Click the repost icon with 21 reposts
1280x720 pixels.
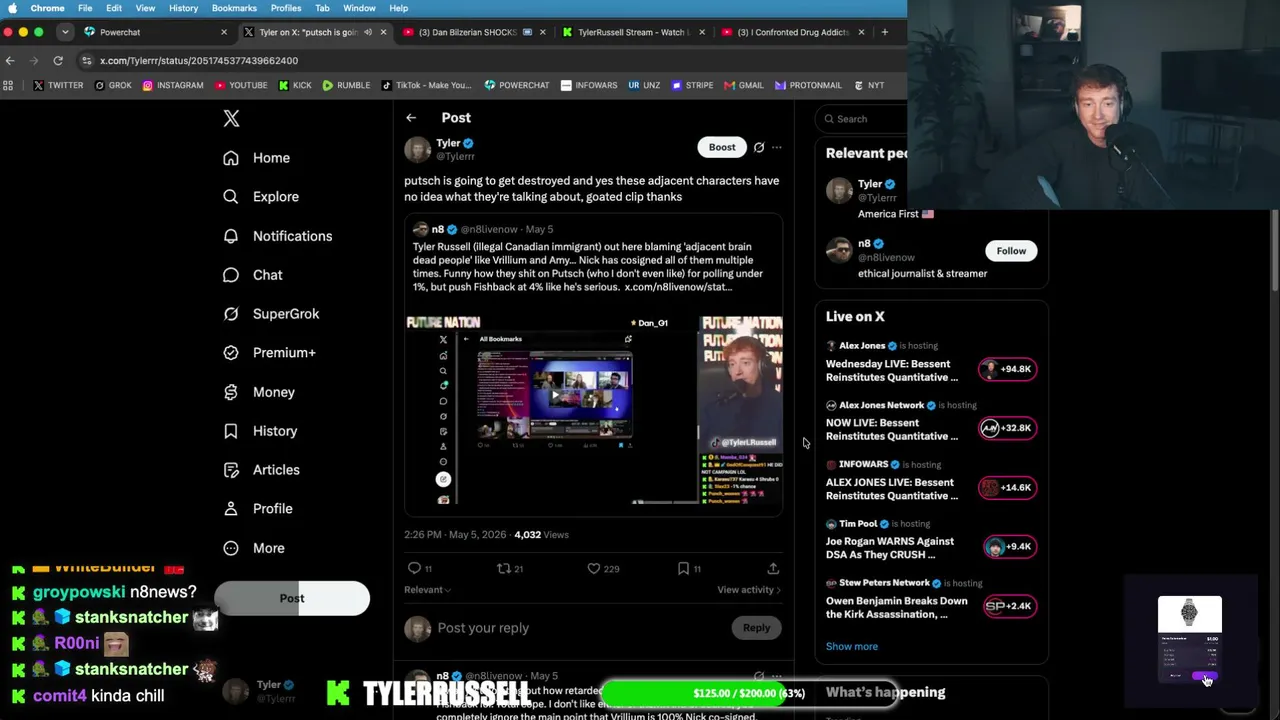tap(504, 568)
